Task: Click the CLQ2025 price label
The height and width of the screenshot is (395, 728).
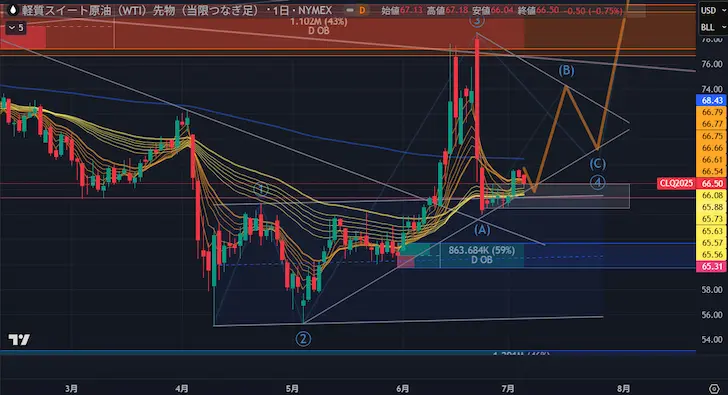Action: coord(676,183)
